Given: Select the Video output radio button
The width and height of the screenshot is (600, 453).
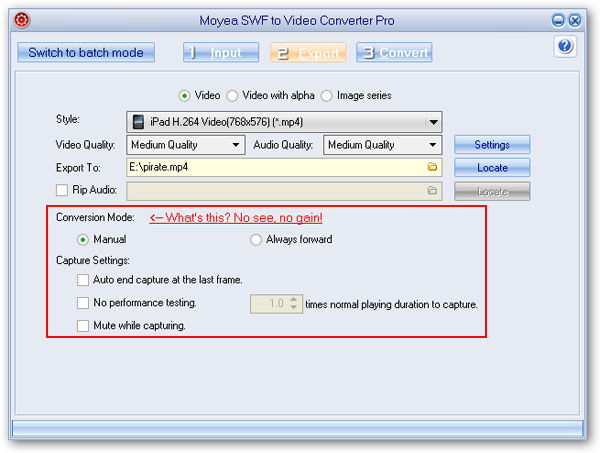Looking at the screenshot, I should [184, 96].
